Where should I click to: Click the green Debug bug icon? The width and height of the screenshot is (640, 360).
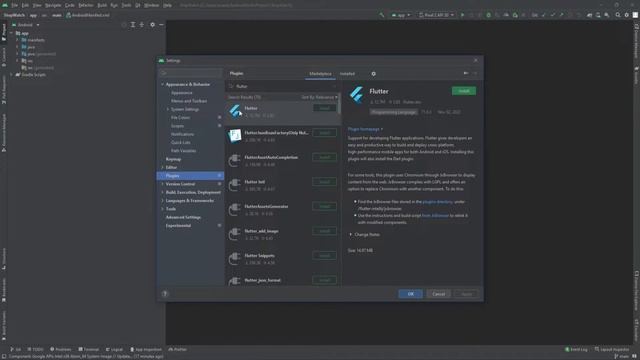489,15
